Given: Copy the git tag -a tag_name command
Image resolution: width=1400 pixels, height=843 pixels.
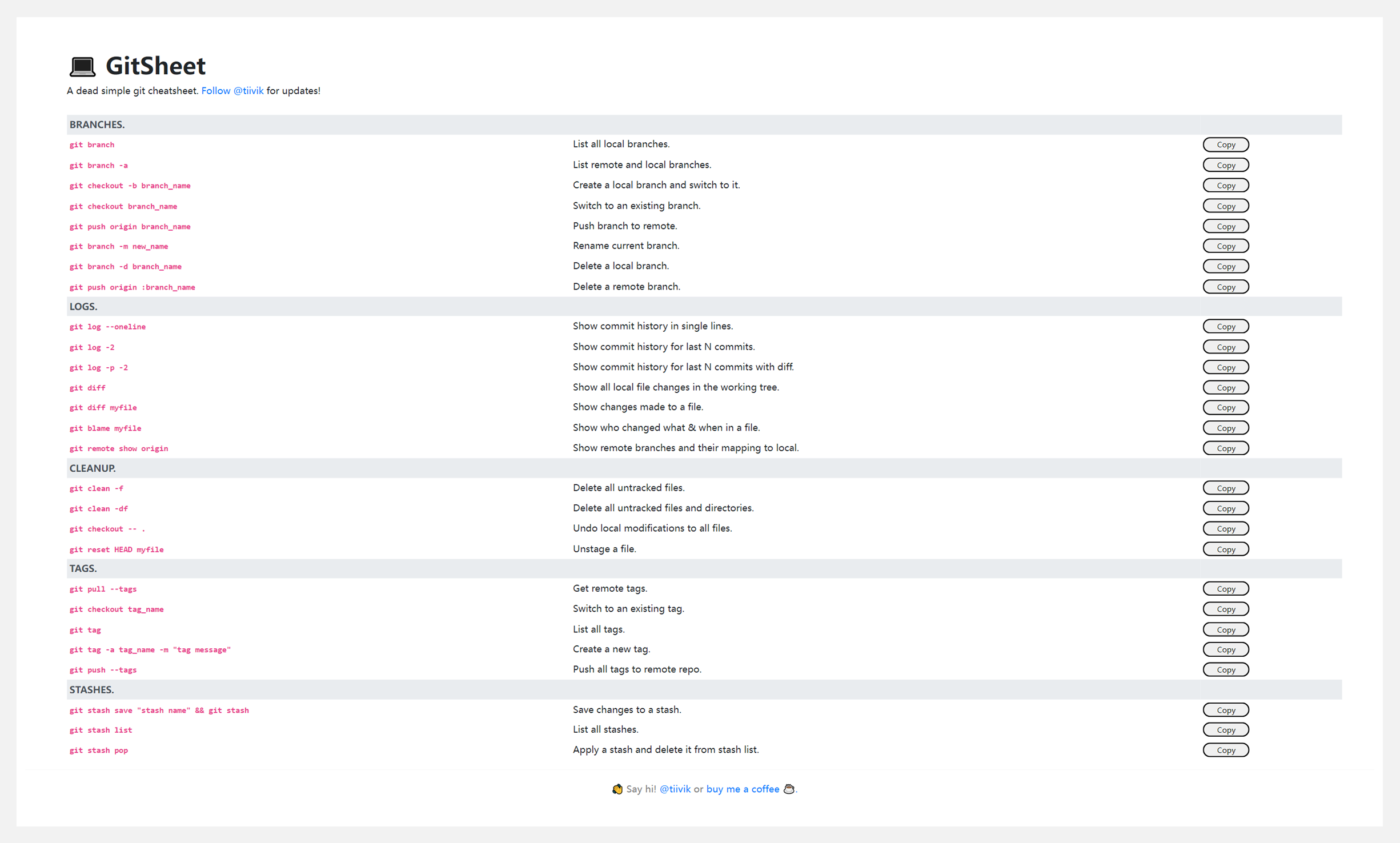Looking at the screenshot, I should tap(1225, 649).
